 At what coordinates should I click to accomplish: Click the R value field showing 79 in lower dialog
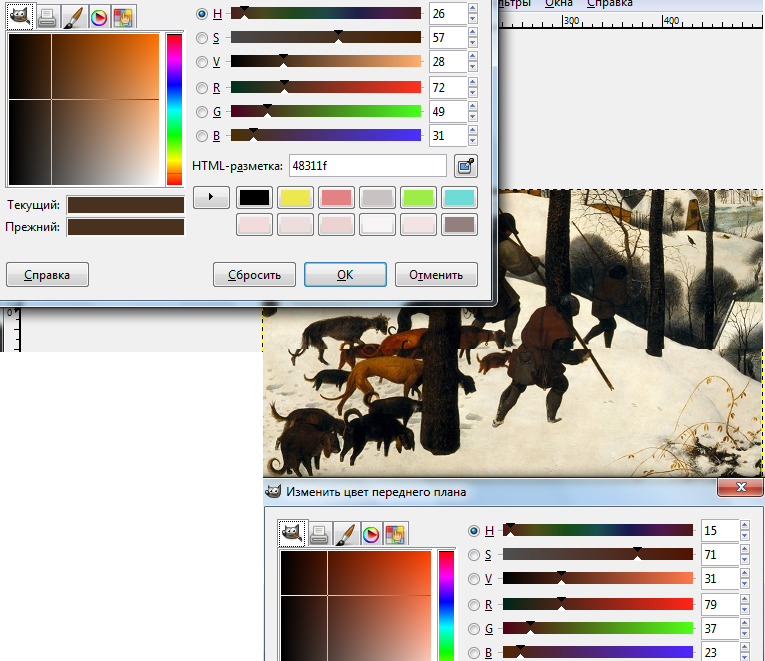click(721, 604)
